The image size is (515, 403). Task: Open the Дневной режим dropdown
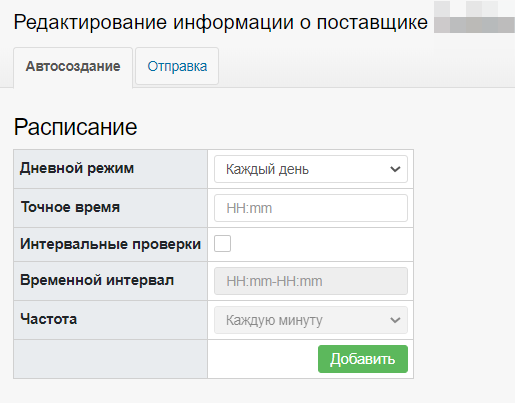click(311, 169)
